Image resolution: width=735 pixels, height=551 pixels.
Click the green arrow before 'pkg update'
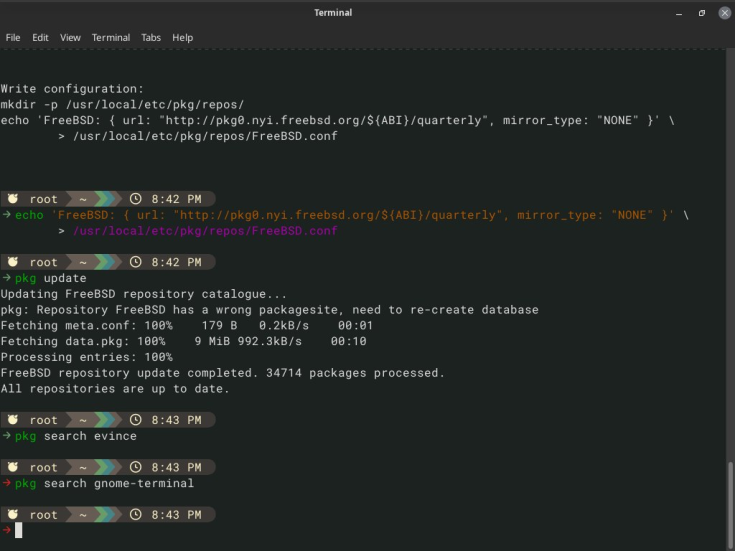(7, 278)
